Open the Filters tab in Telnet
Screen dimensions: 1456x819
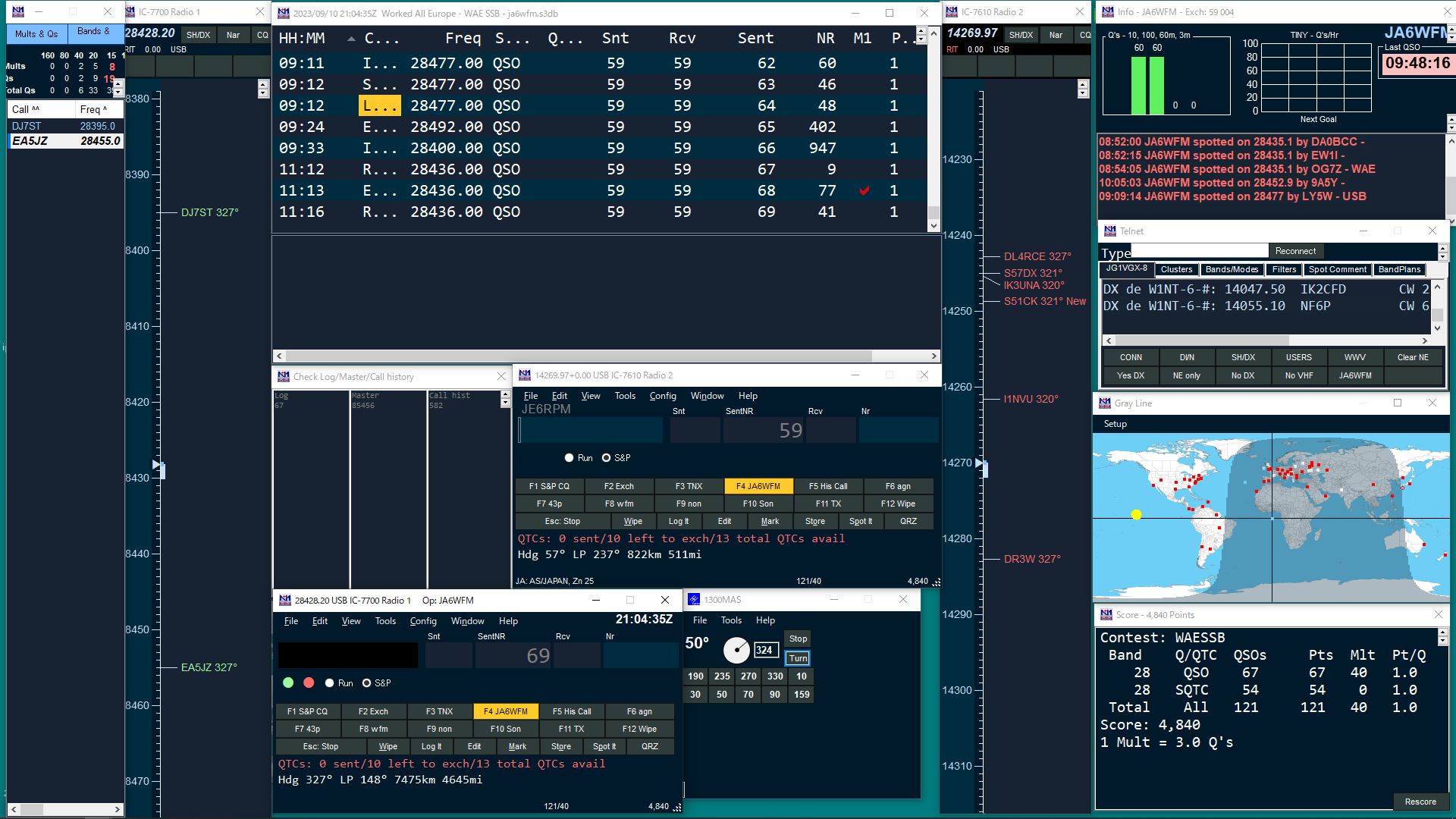(x=1284, y=269)
